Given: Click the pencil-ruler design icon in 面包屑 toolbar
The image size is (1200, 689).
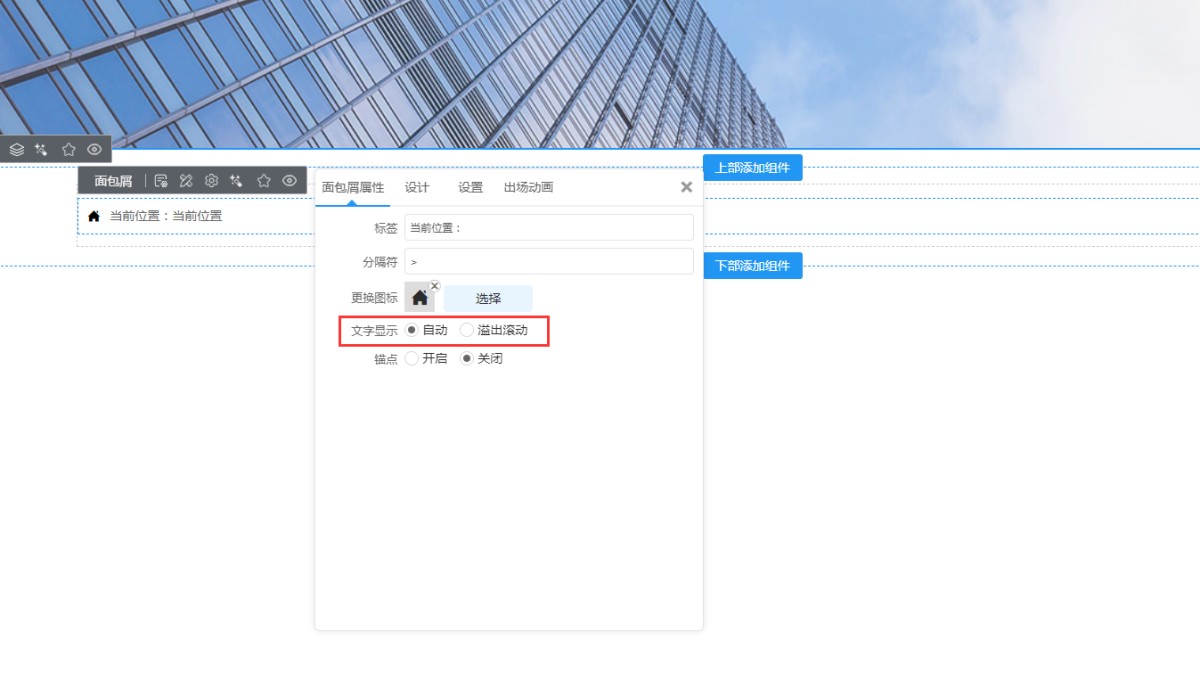Looking at the screenshot, I should pos(186,181).
